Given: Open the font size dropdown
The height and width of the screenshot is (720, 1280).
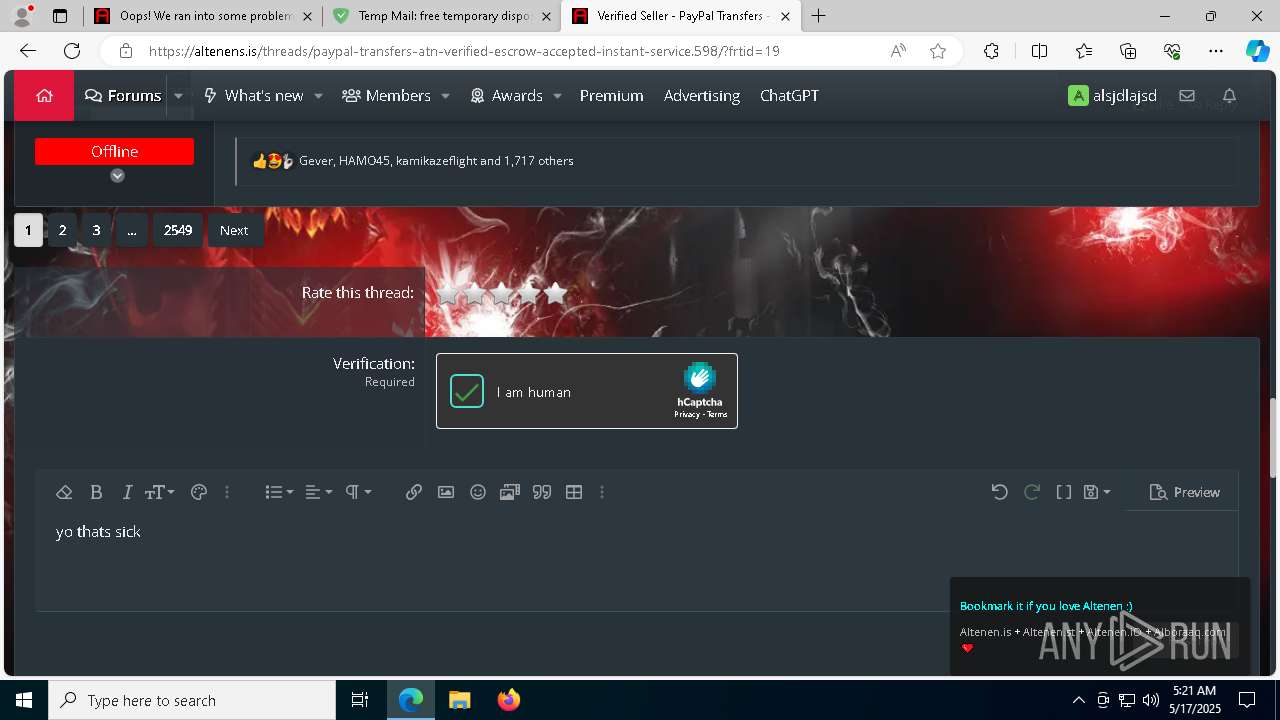Looking at the screenshot, I should 160,492.
